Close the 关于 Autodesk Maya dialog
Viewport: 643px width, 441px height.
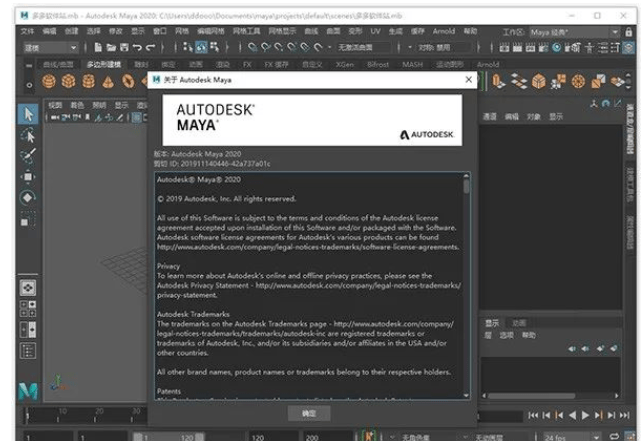pos(469,80)
